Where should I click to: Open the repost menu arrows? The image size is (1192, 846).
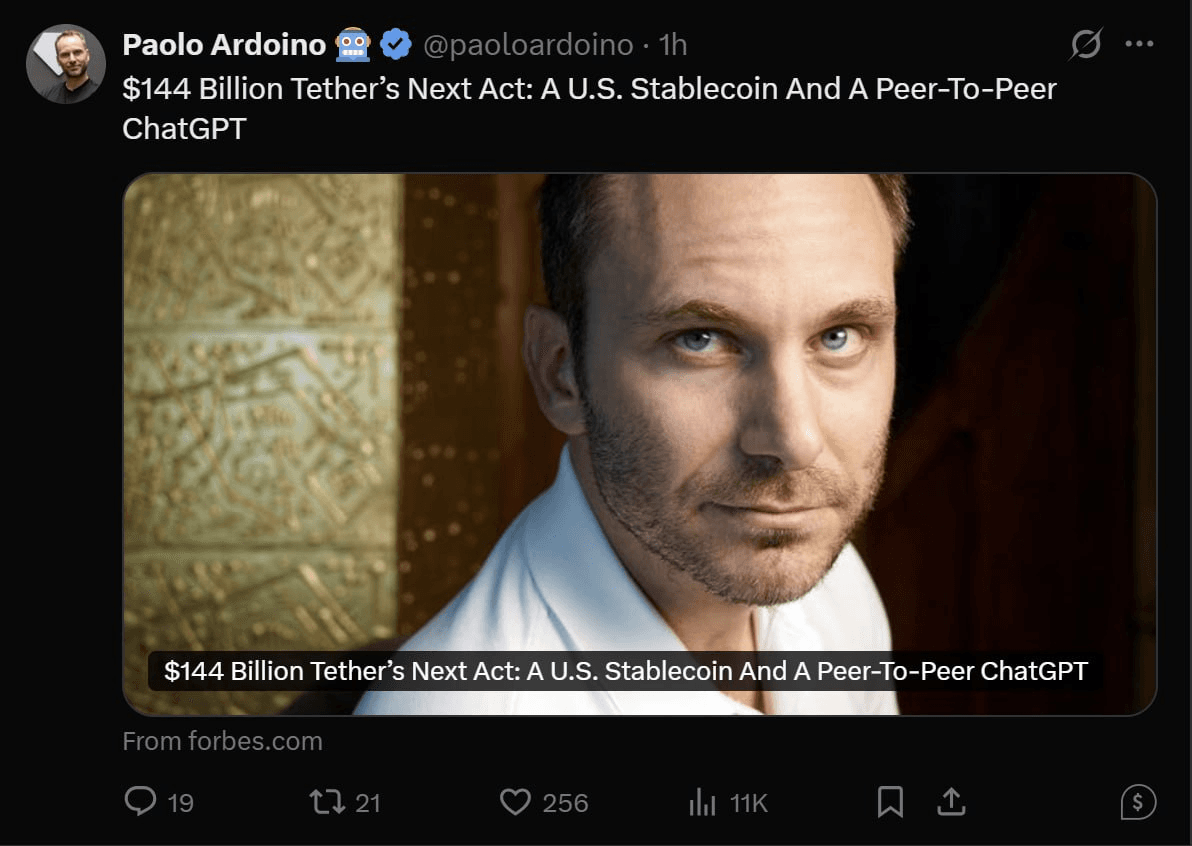[x=327, y=801]
